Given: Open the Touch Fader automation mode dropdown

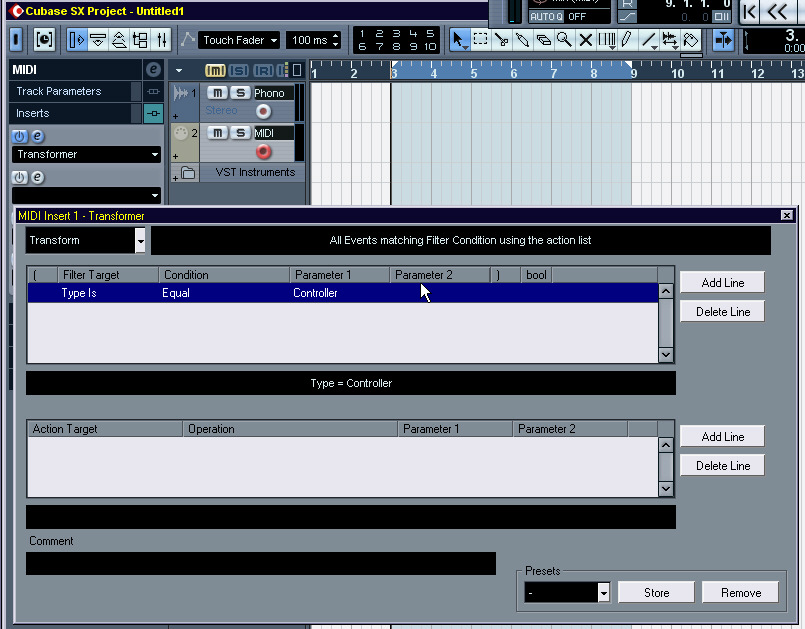Looking at the screenshot, I should tap(240, 40).
